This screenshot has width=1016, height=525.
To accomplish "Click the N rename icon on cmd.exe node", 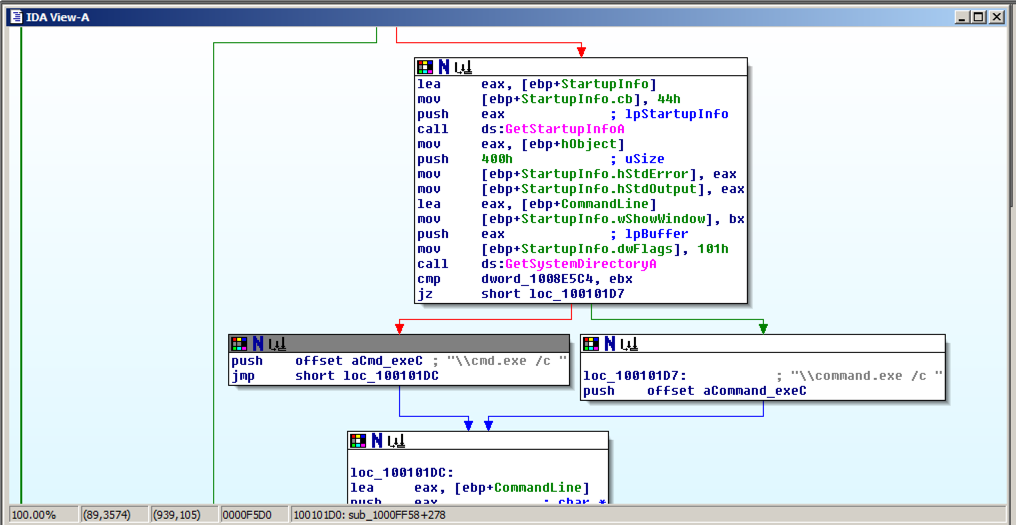I will (x=258, y=344).
